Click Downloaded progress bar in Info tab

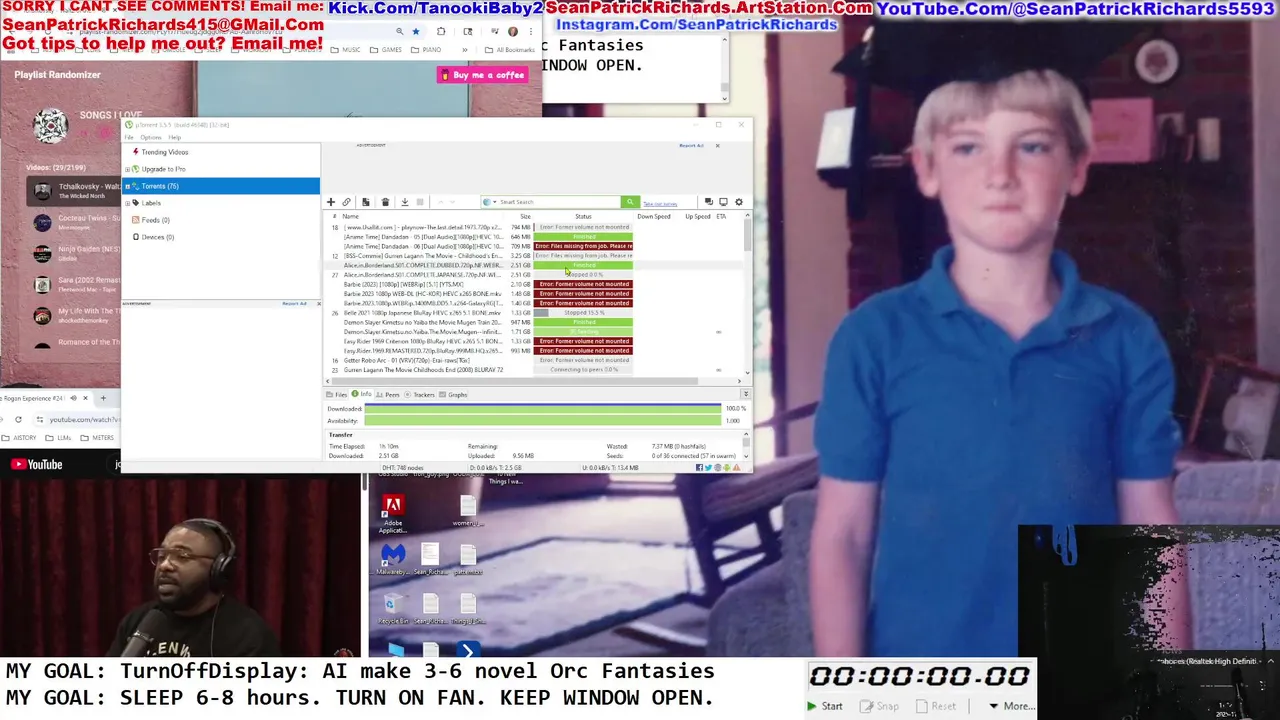[x=543, y=408]
